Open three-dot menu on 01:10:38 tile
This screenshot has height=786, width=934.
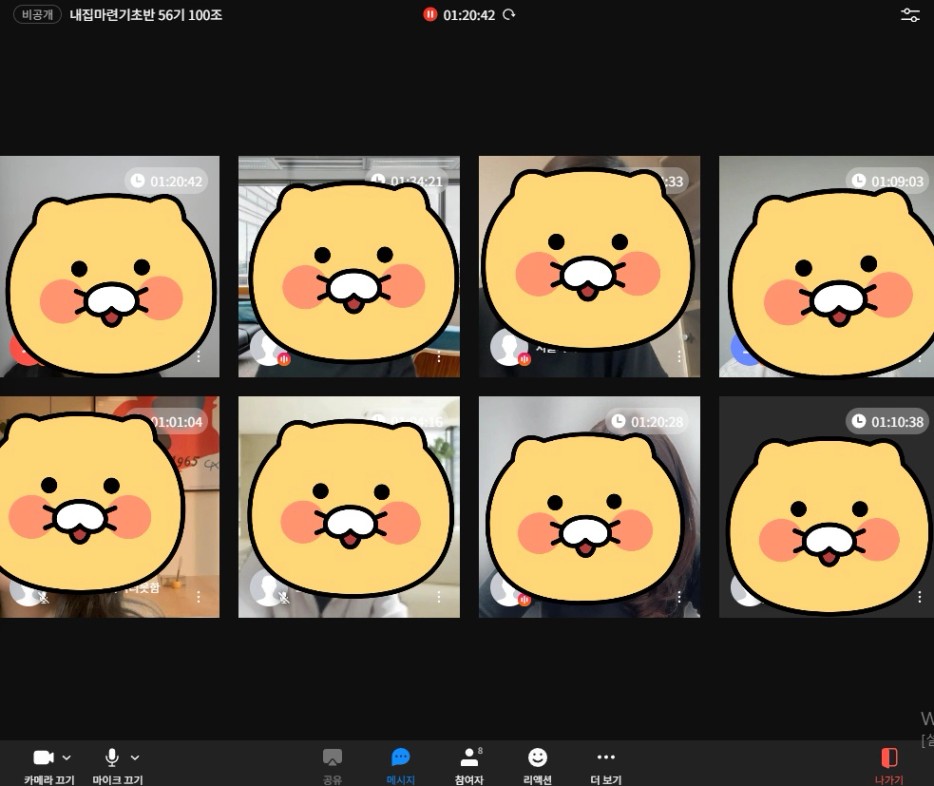point(920,596)
